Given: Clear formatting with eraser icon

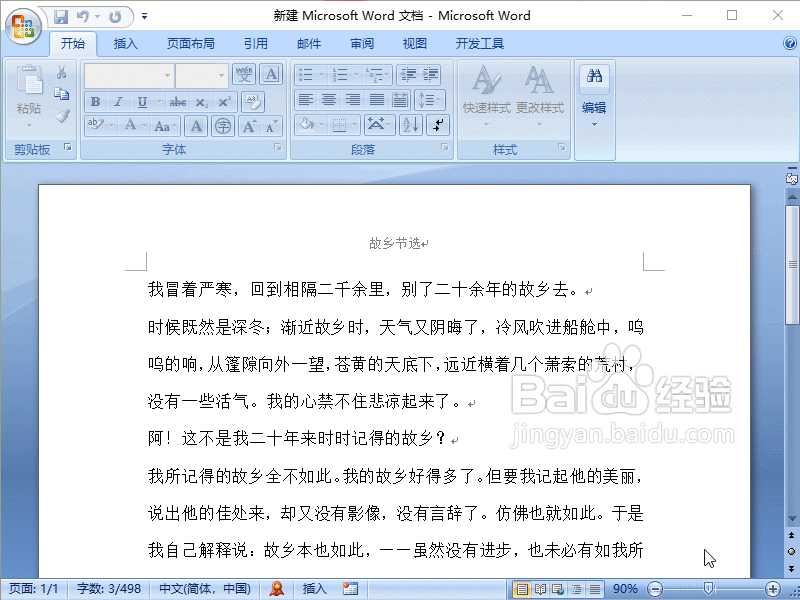Looking at the screenshot, I should (x=253, y=102).
